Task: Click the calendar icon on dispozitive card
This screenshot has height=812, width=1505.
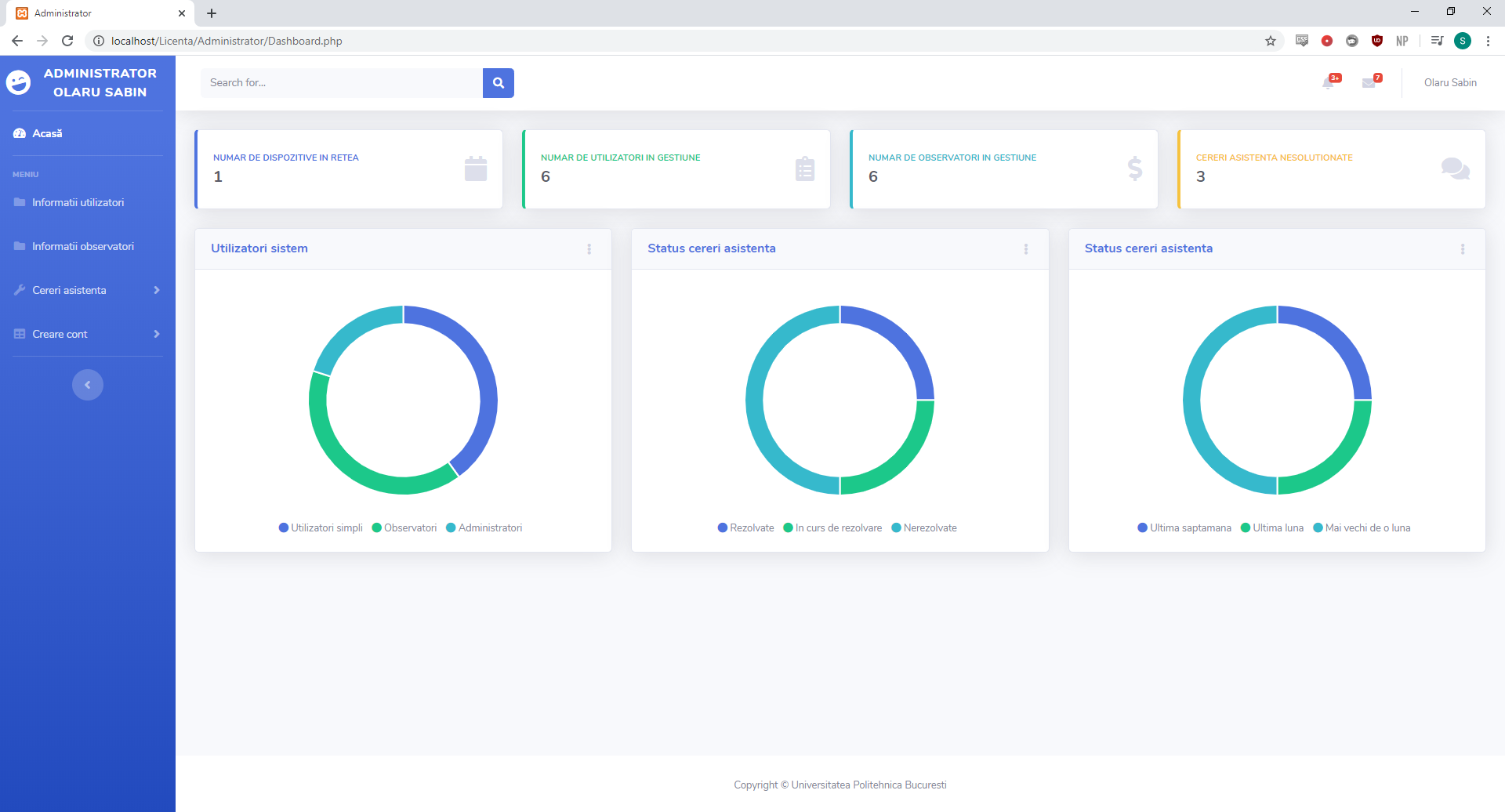Action: coord(475,169)
